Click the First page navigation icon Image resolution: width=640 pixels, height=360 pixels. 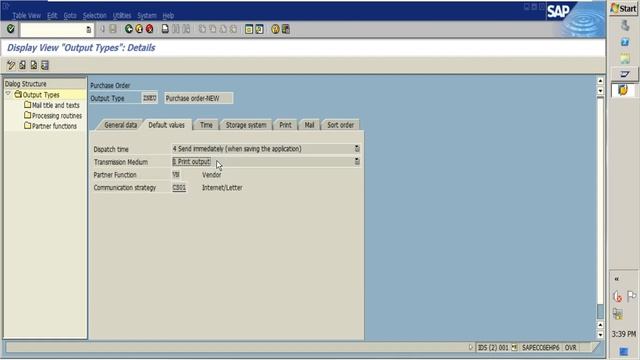(x=202, y=29)
